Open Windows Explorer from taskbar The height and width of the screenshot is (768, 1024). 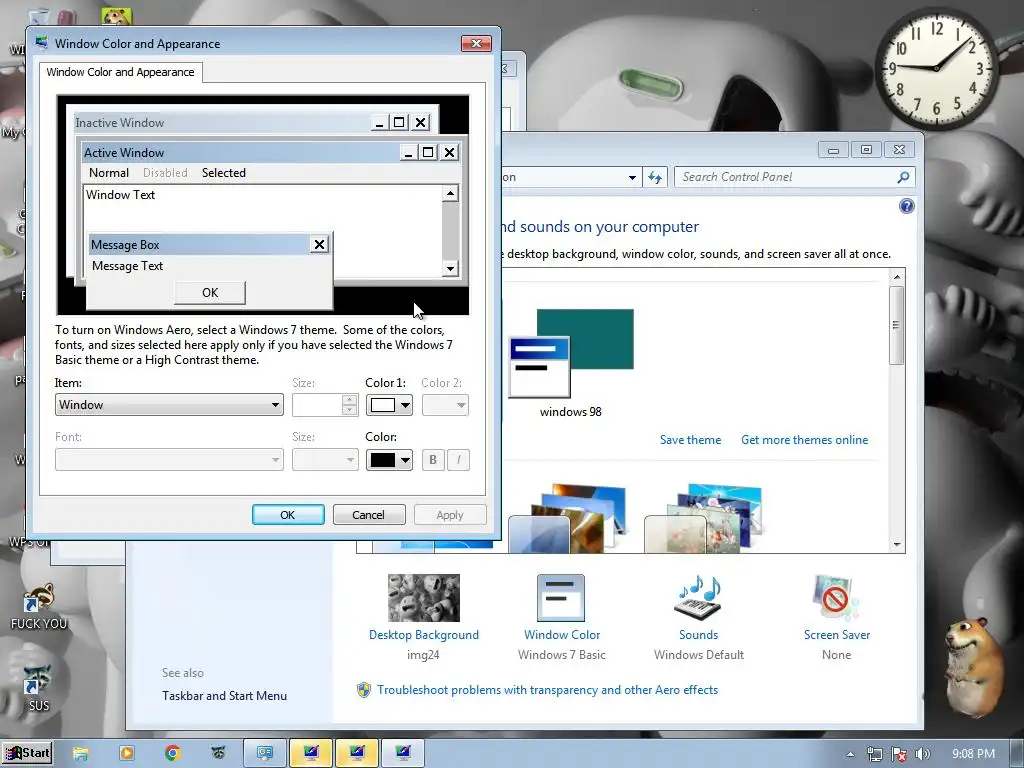click(x=80, y=753)
